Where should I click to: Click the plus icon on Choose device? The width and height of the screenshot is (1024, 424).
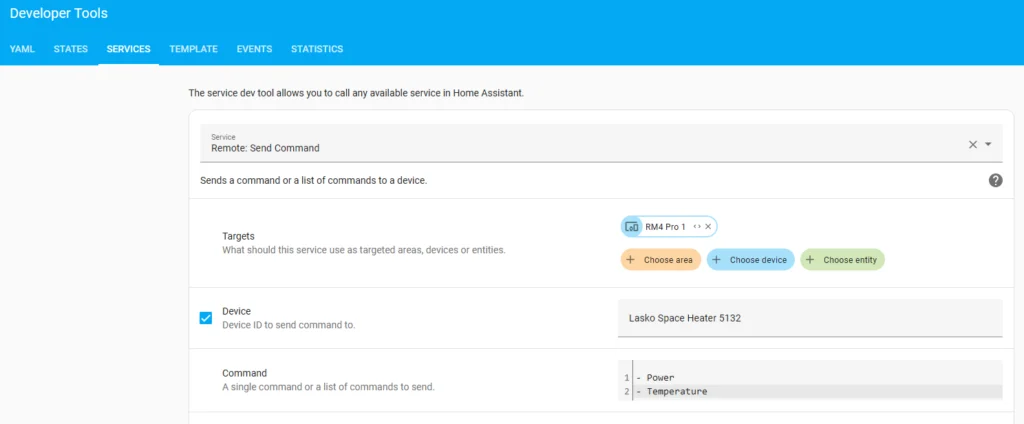point(716,260)
